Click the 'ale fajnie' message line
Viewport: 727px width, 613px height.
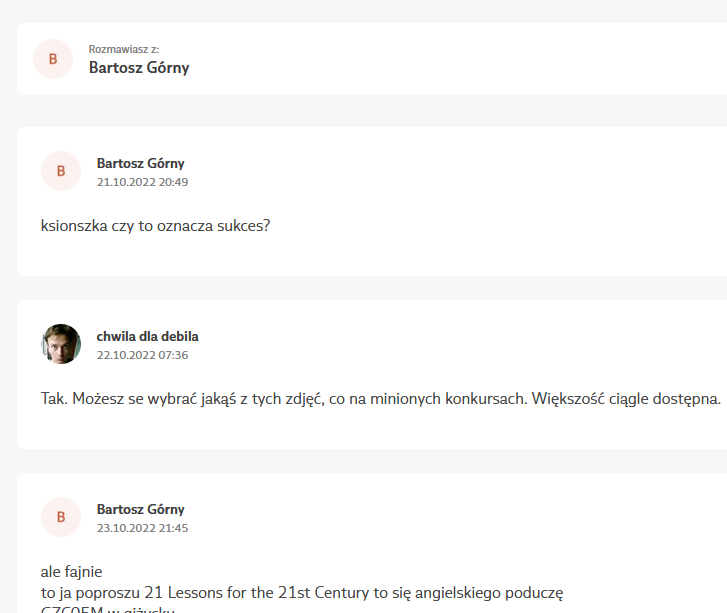tap(71, 572)
